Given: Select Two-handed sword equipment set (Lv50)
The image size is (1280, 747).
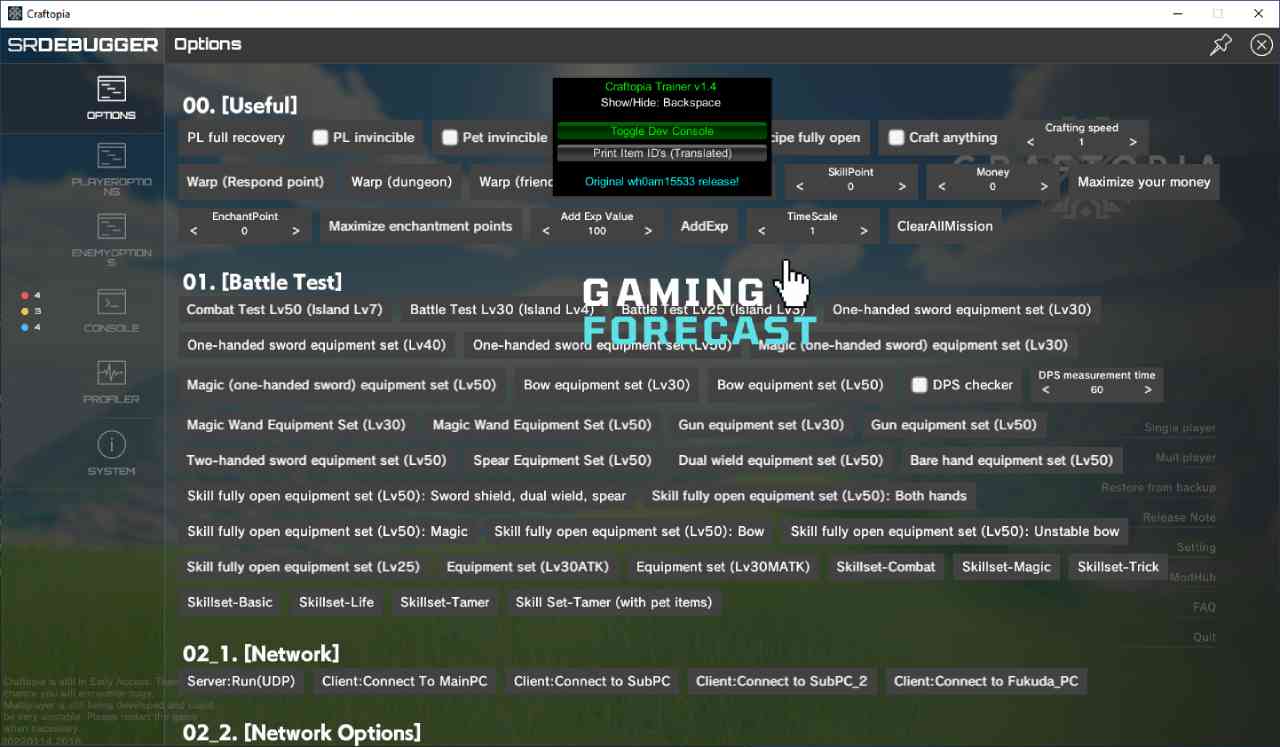Looking at the screenshot, I should (317, 461).
